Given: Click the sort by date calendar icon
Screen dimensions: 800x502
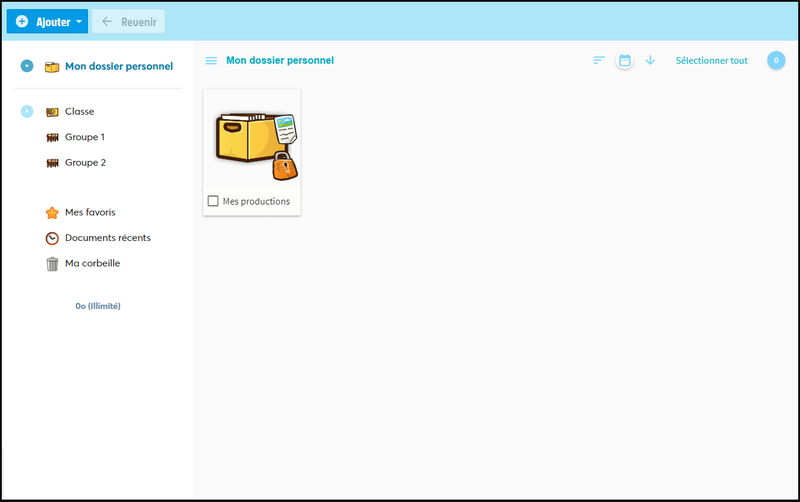Looking at the screenshot, I should (625, 61).
